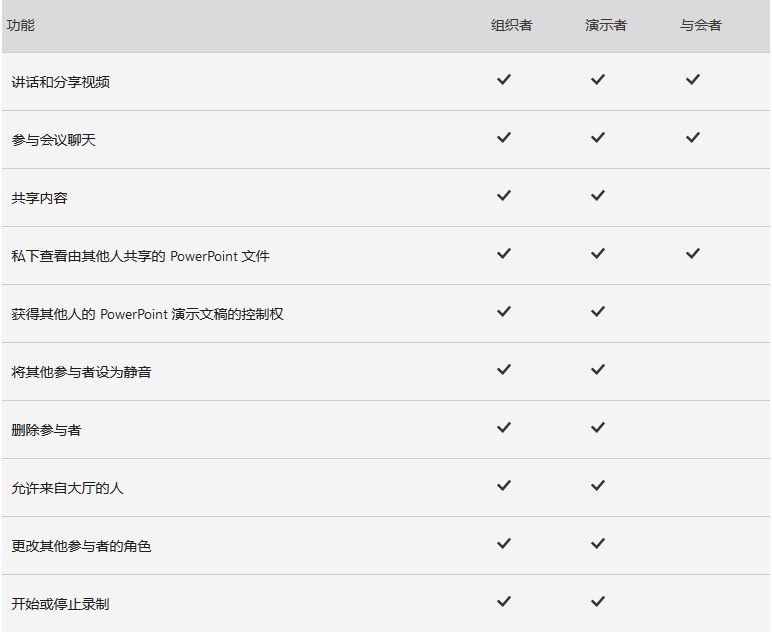Click attendee checkmark for 讲话和分享视频
The width and height of the screenshot is (772, 632).
coord(693,79)
